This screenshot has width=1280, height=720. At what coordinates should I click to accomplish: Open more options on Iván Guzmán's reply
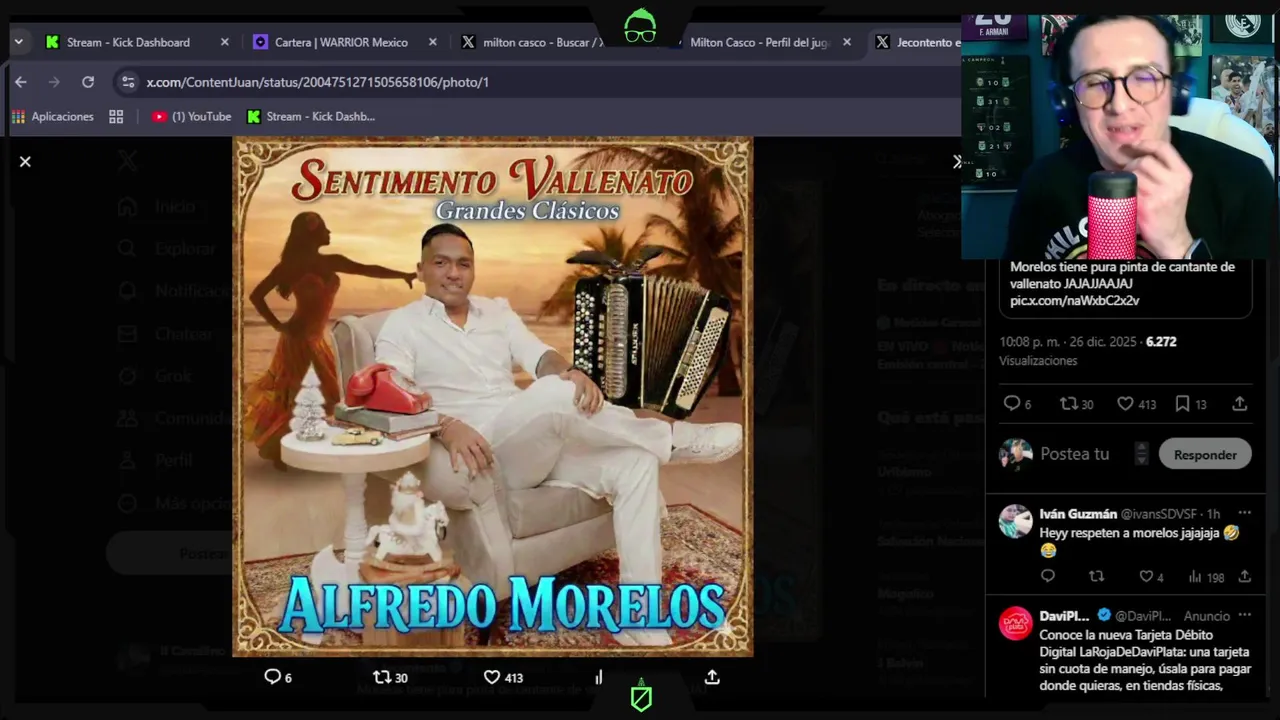(x=1244, y=514)
